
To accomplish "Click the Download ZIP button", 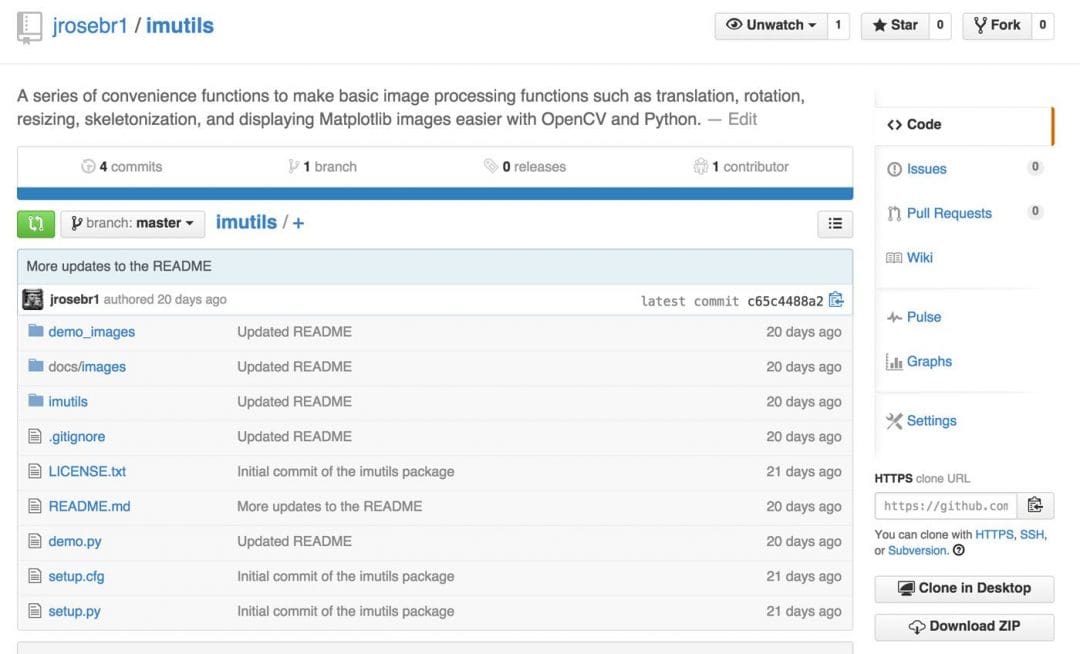I will 964,626.
